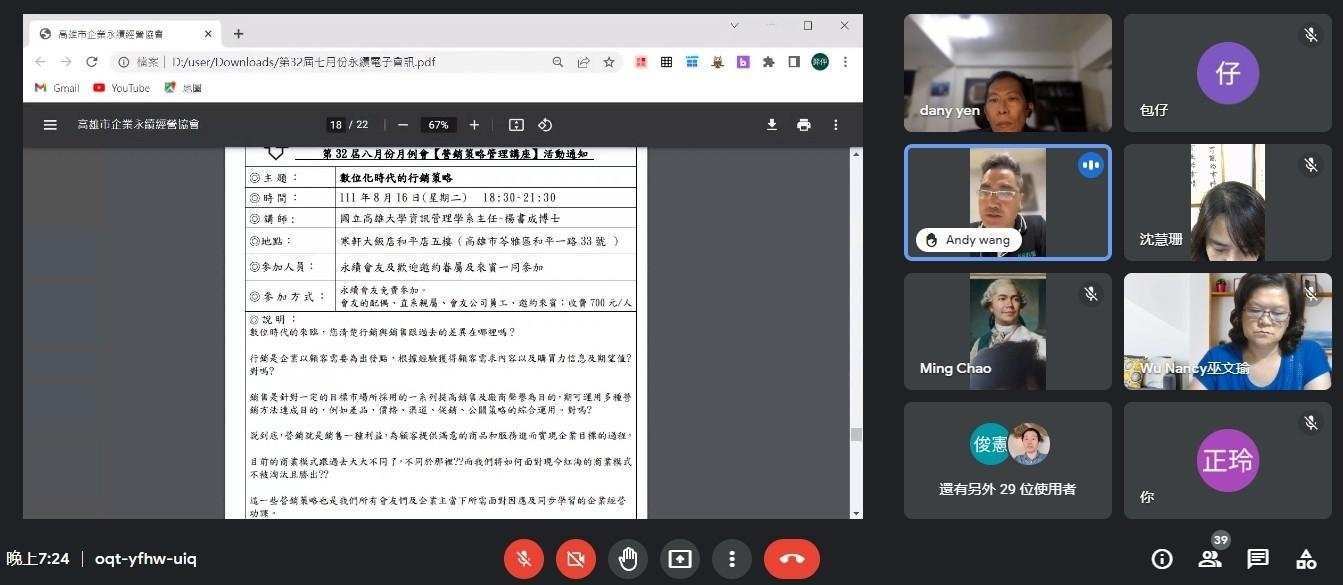Viewport: 1343px width, 585px height.
Task: Open Meet more options menu
Action: point(732,559)
